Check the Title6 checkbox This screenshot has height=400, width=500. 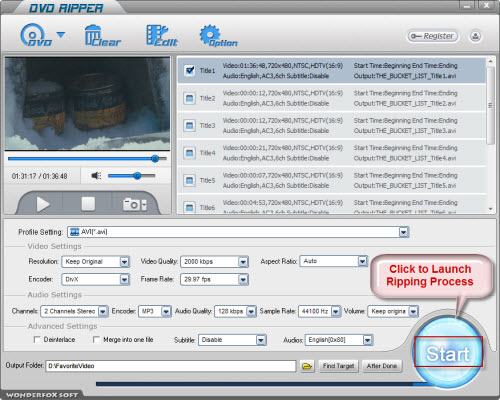(189, 207)
